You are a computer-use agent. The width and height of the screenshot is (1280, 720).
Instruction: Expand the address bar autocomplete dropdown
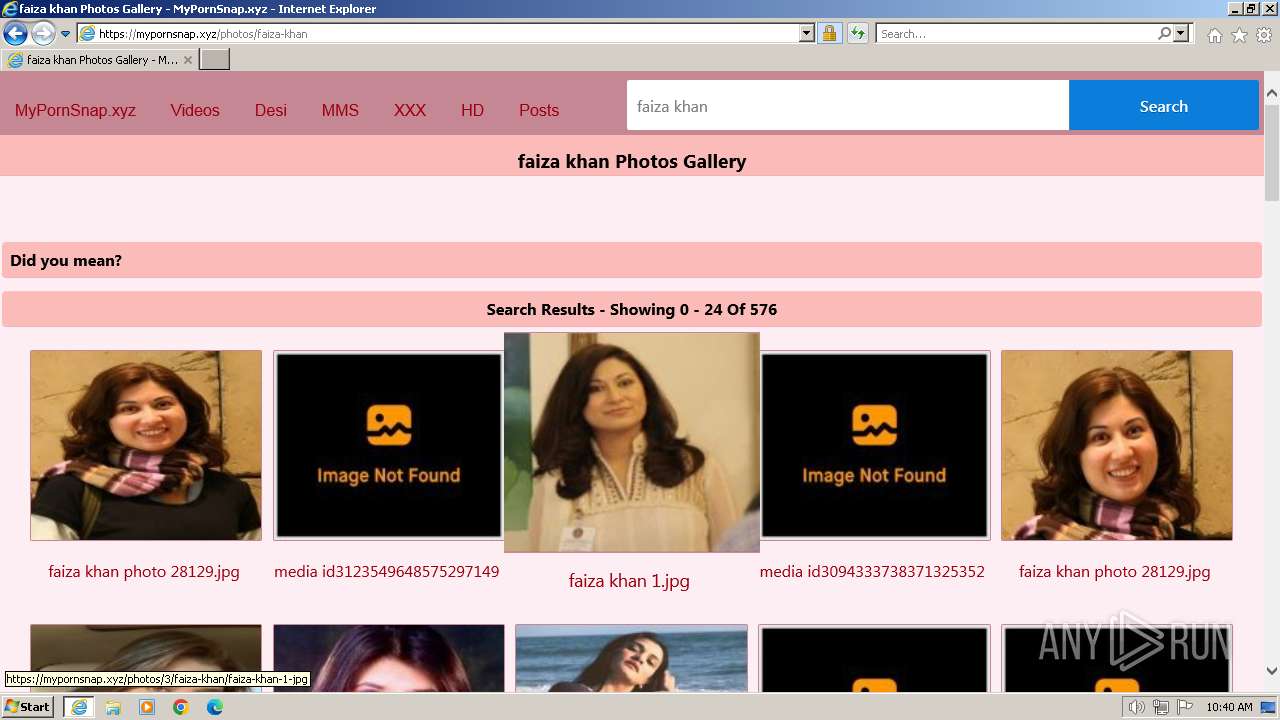(807, 33)
